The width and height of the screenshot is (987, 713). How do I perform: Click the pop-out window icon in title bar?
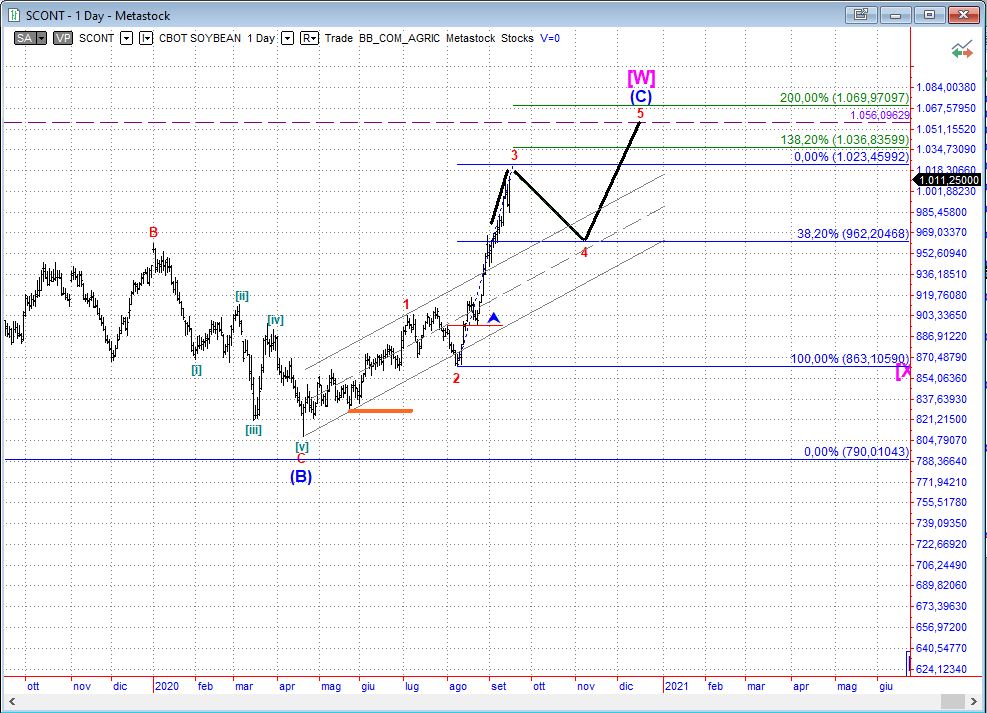pos(858,15)
